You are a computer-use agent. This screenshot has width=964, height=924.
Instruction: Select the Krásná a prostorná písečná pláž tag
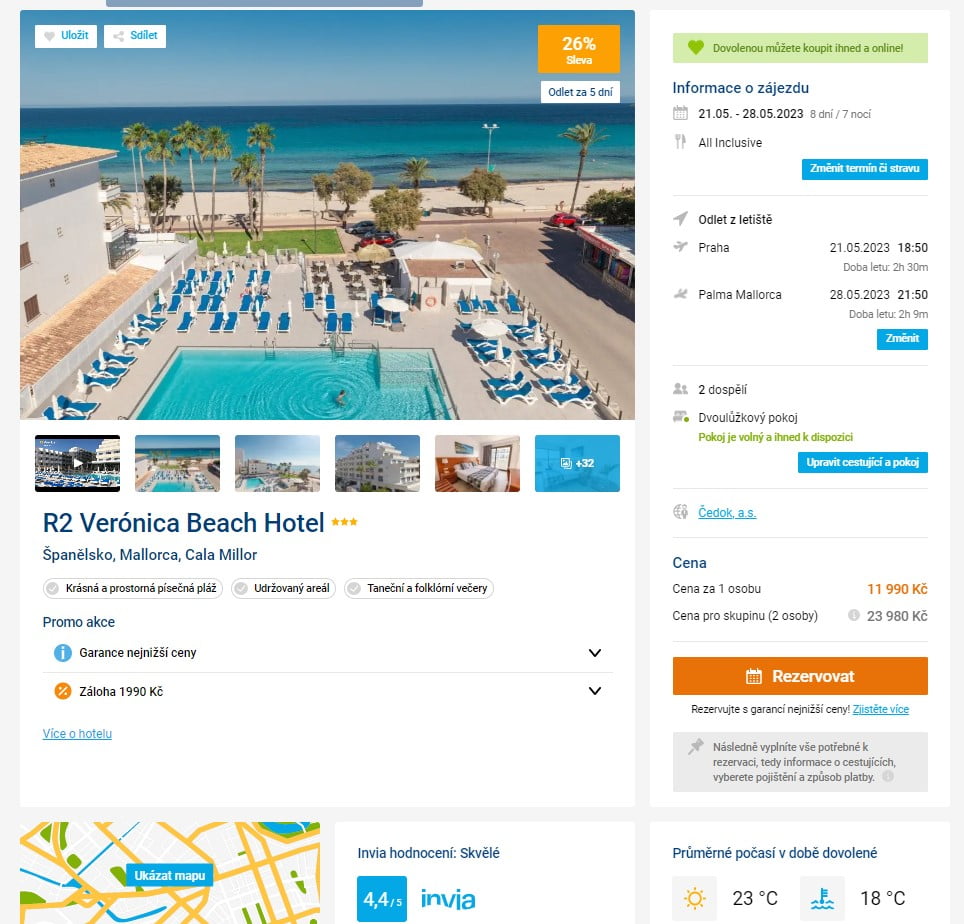pyautogui.click(x=133, y=588)
